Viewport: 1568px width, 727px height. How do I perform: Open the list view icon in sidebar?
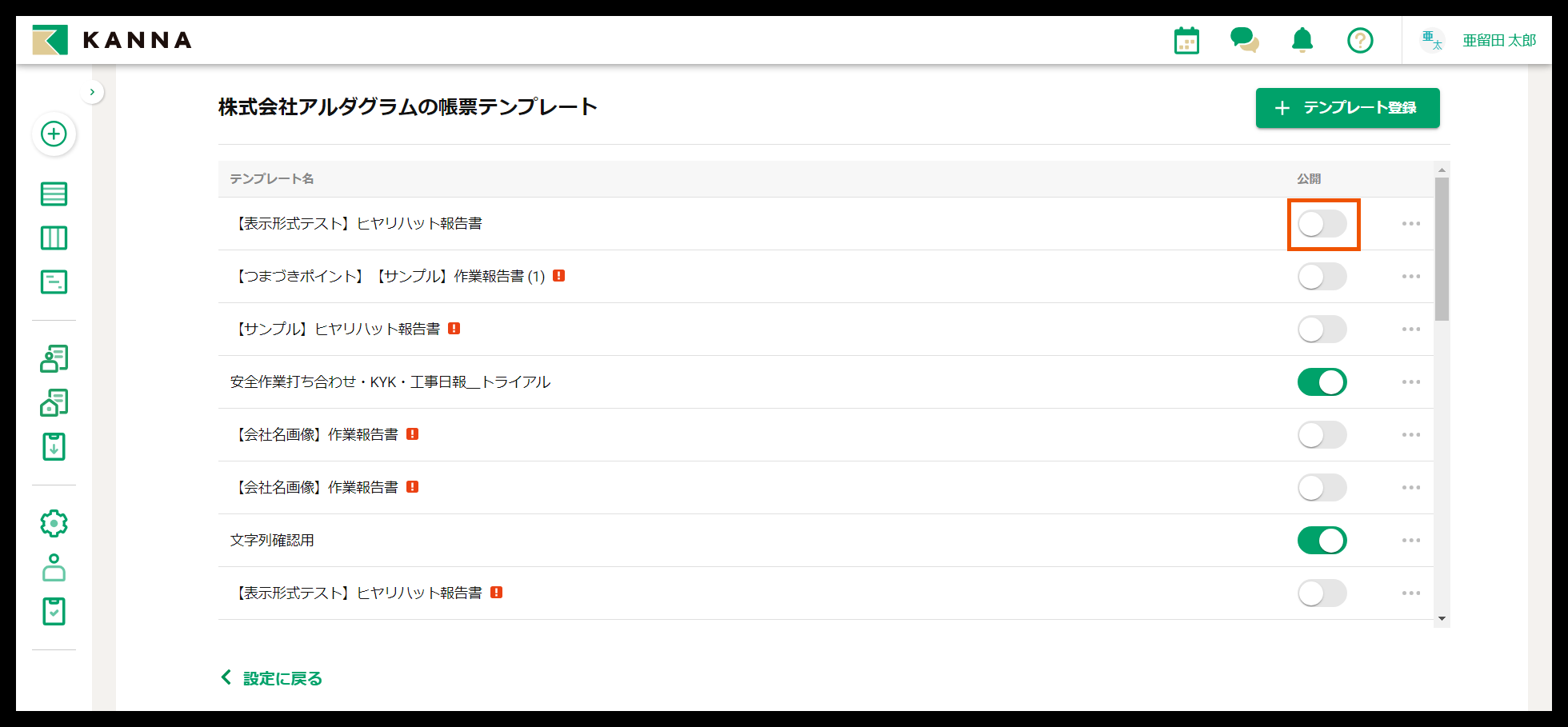(x=54, y=194)
